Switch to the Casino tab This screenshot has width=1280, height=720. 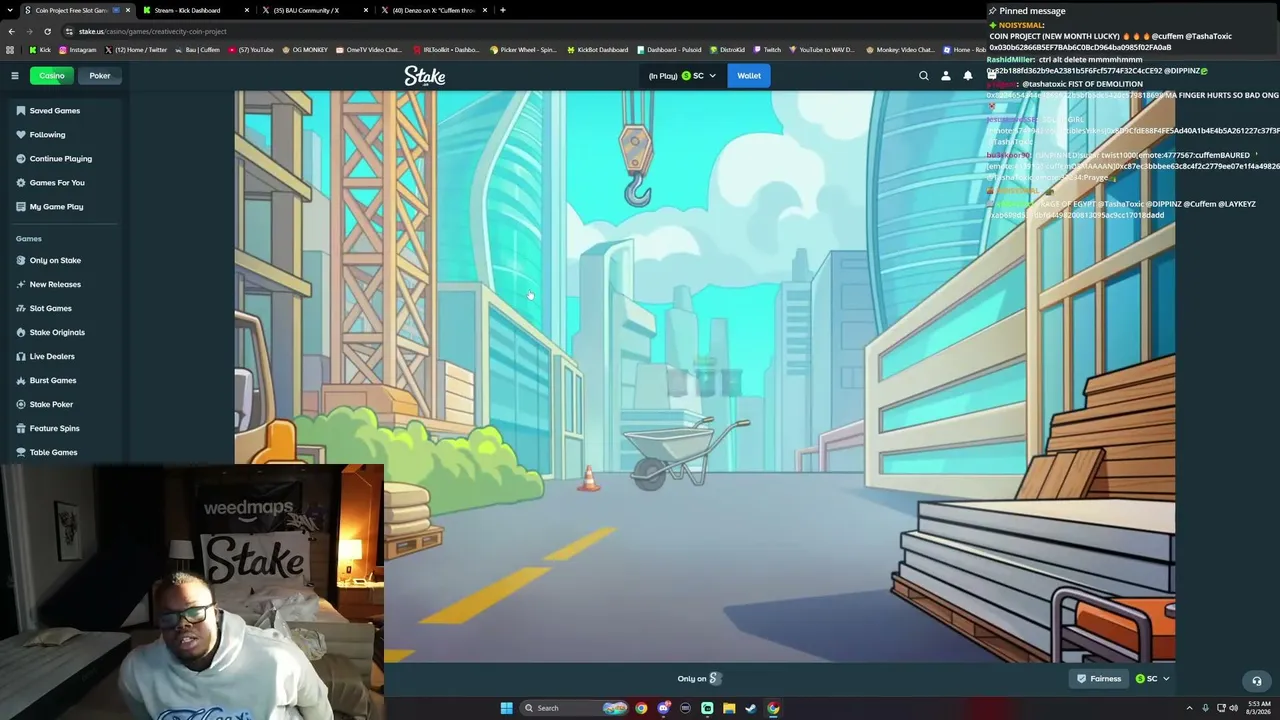[x=52, y=76]
